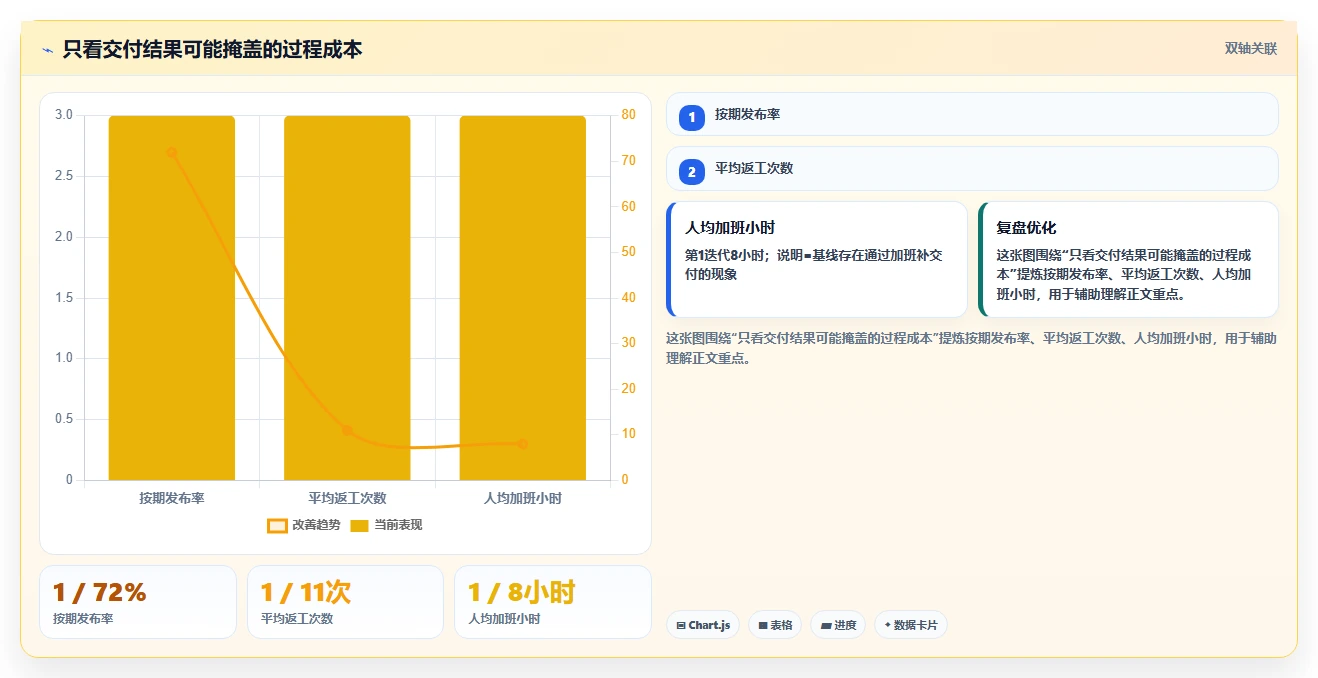
Task: Select the 进度 tag
Action: coord(838,625)
